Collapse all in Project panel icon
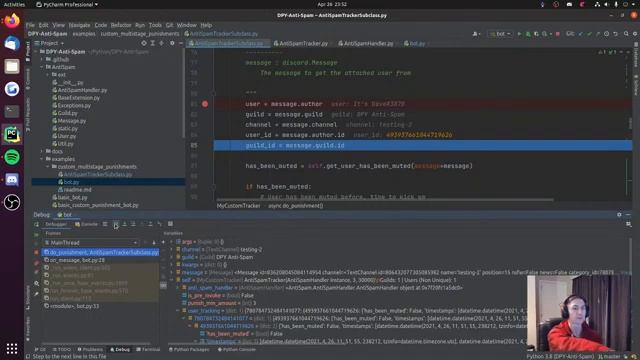Screen dimensions: 640x360 (x=162, y=43)
